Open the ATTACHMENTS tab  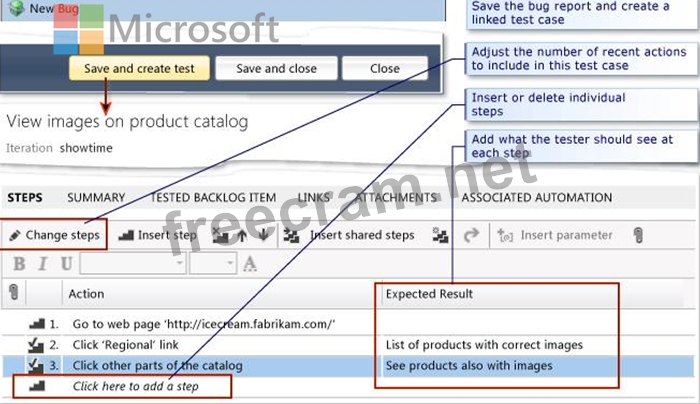(396, 197)
